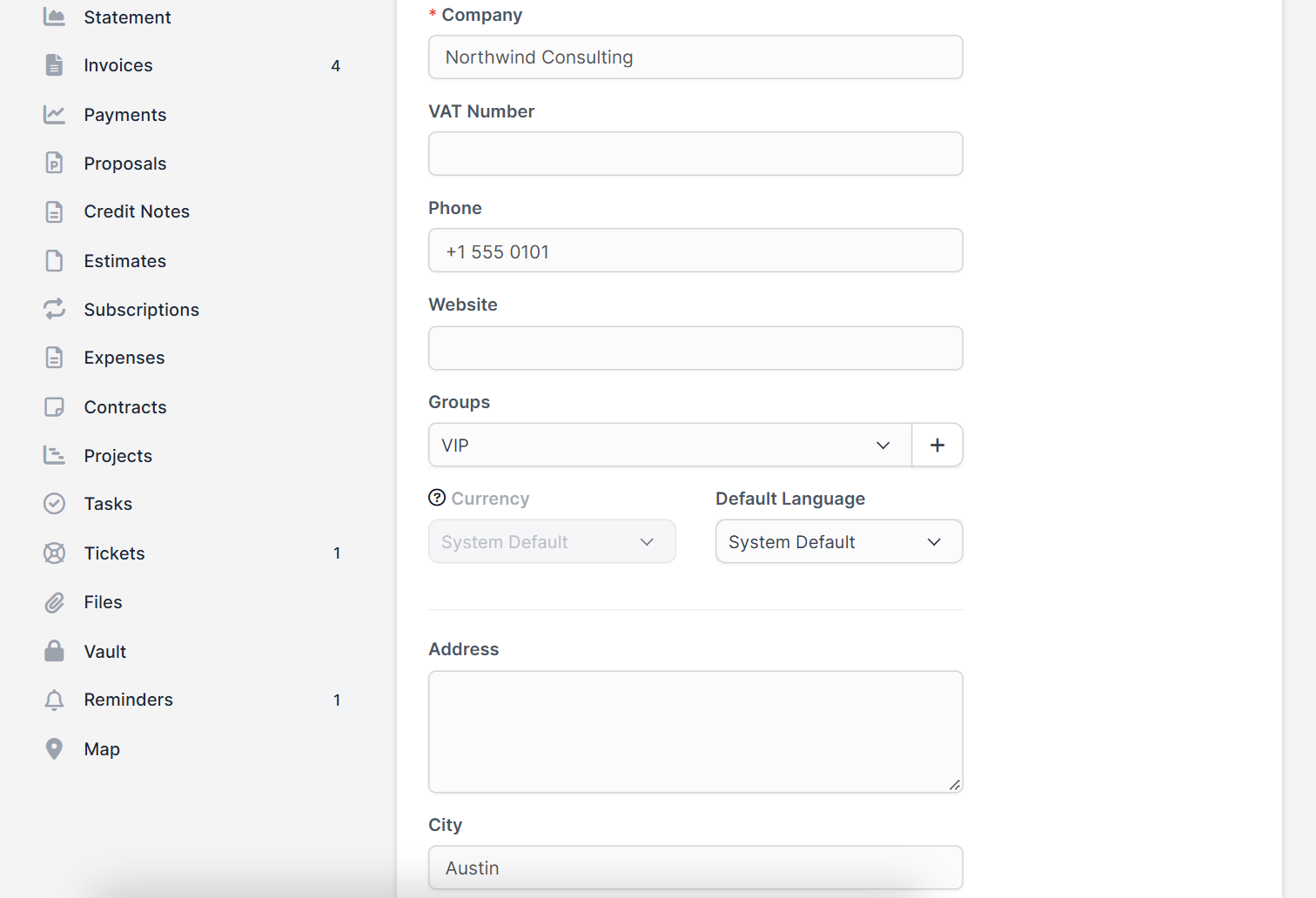Click the Vault padlock icon
The height and width of the screenshot is (898, 1316).
click(54, 651)
